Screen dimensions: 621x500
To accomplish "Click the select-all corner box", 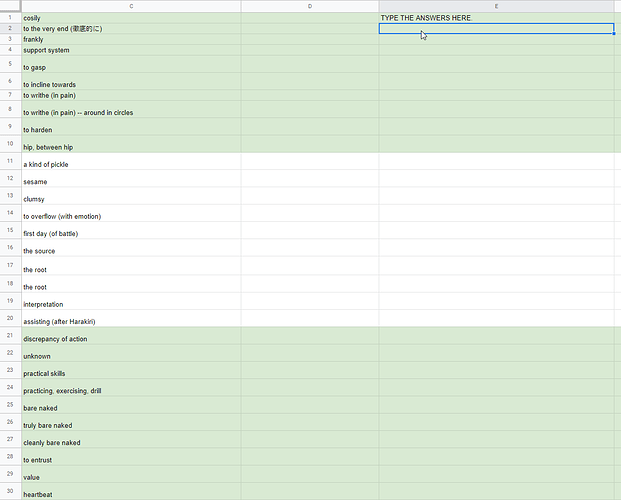I will (x=10, y=6).
